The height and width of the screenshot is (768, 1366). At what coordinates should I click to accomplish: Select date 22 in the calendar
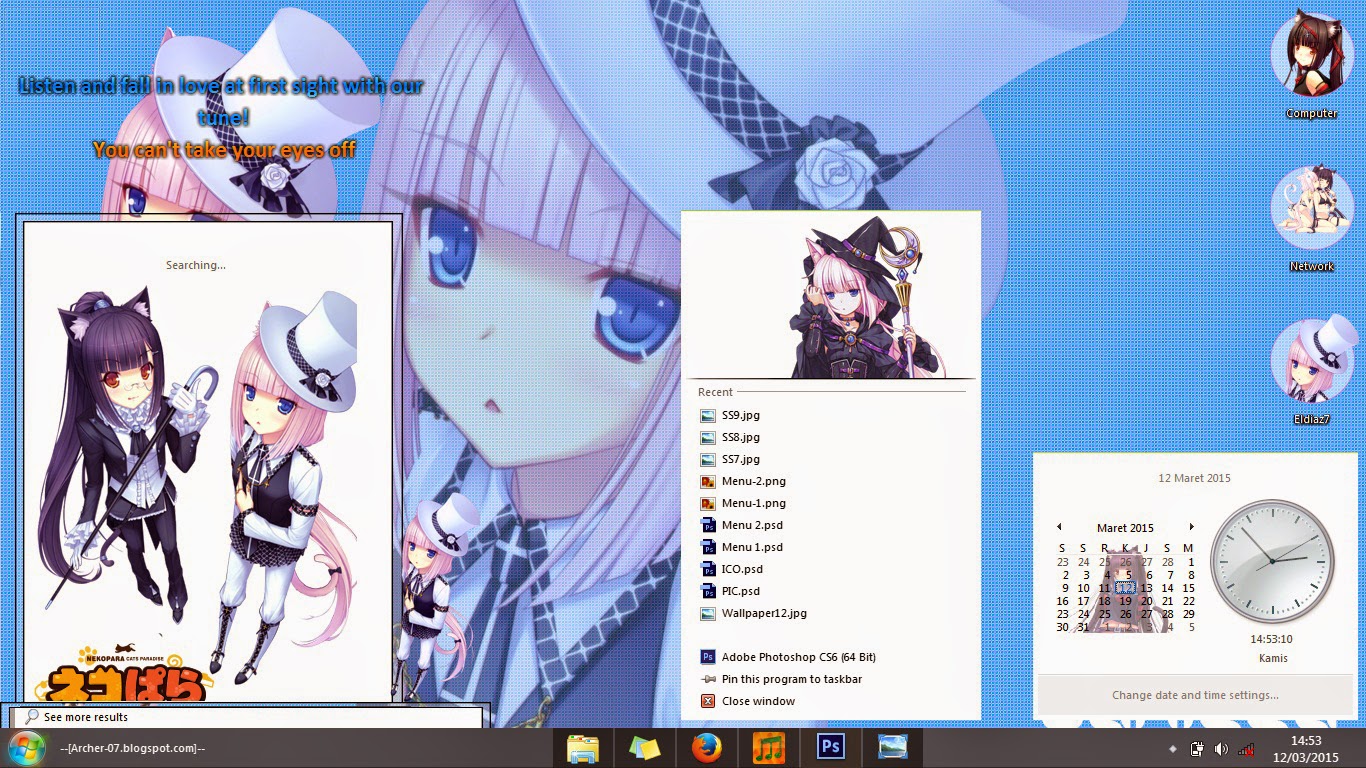(x=1188, y=601)
